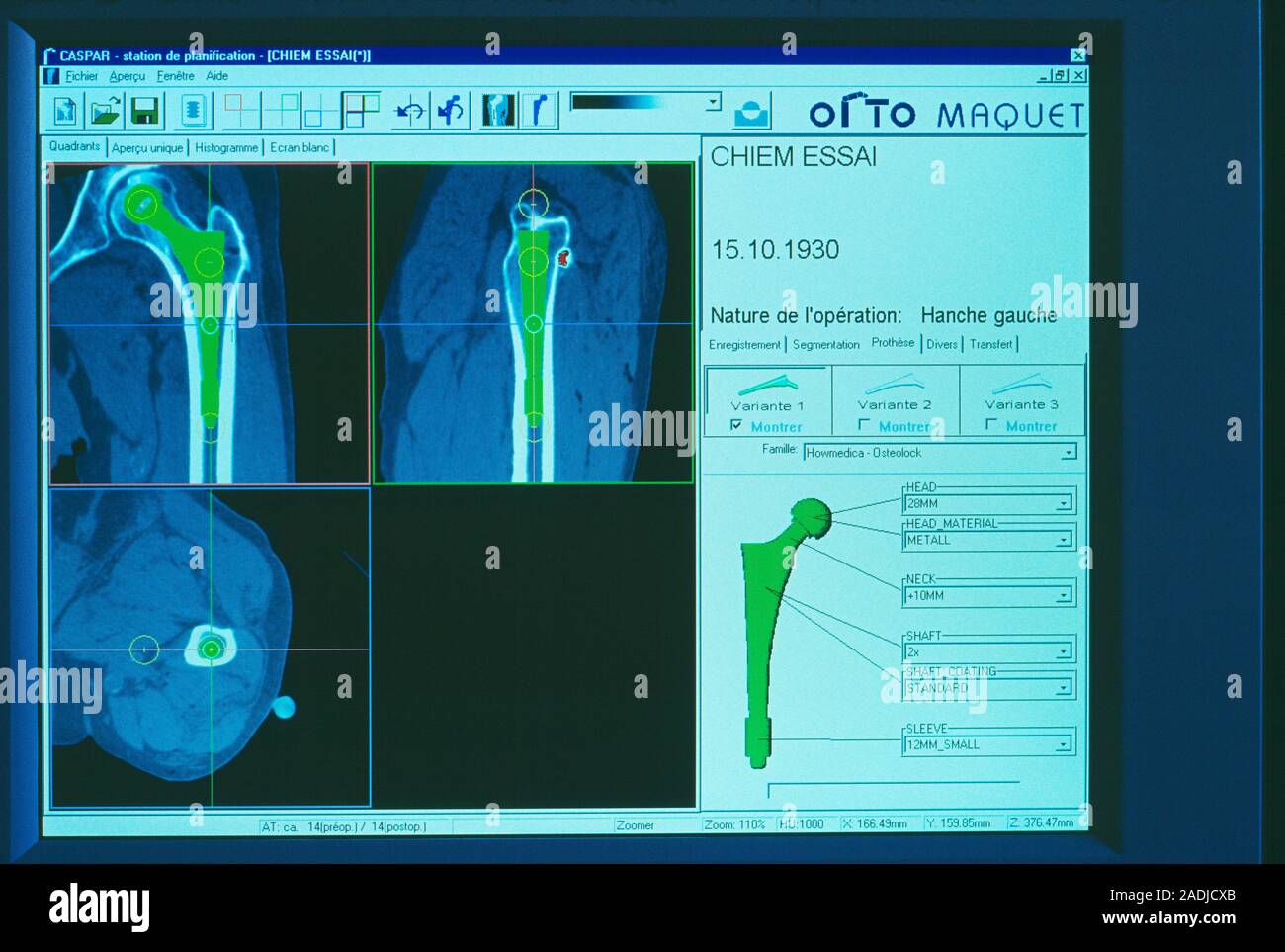Open the SHAFT 2x dropdown
The image size is (1285, 952).
coord(1064,651)
